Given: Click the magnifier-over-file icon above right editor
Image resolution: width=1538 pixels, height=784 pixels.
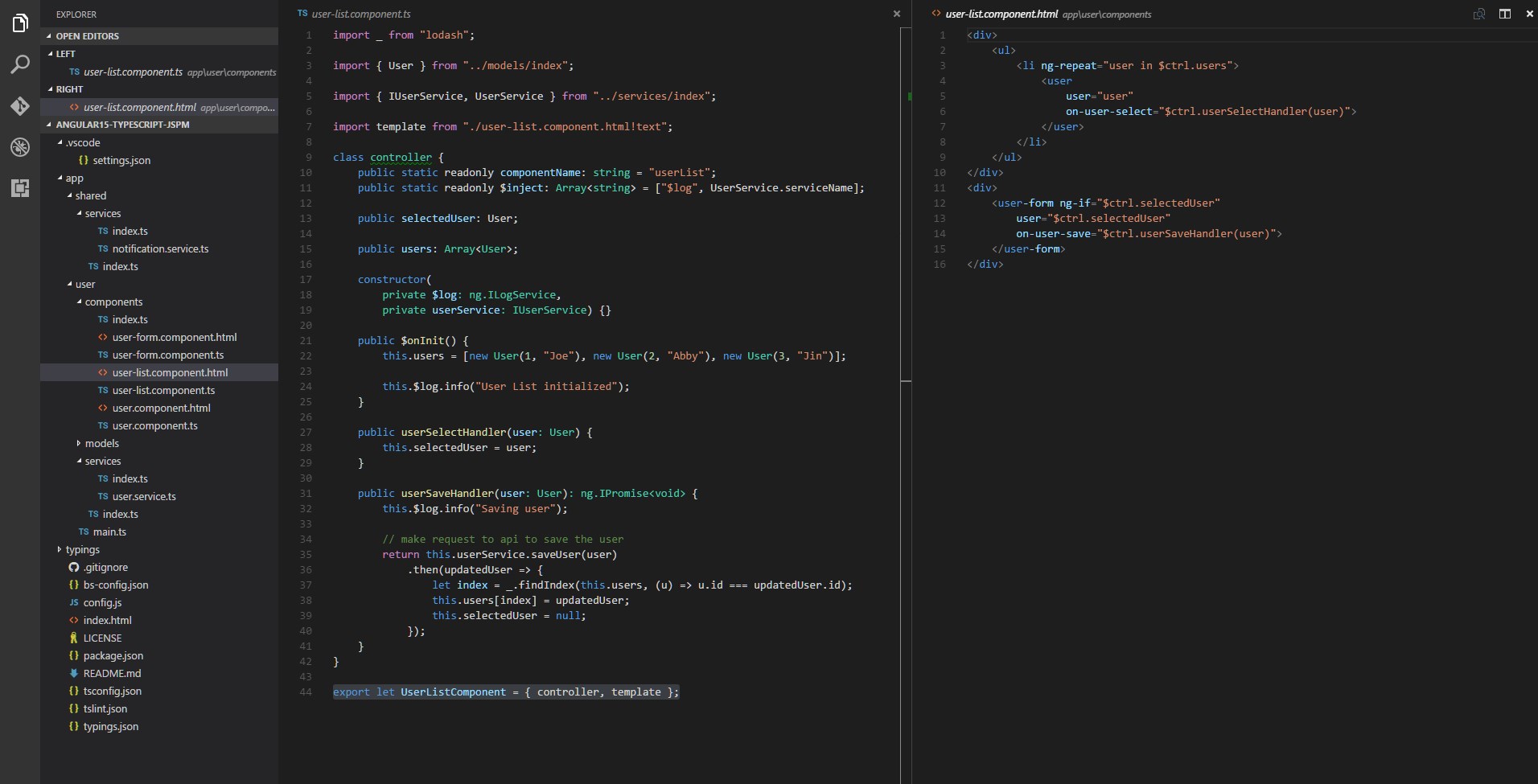Looking at the screenshot, I should [1478, 14].
